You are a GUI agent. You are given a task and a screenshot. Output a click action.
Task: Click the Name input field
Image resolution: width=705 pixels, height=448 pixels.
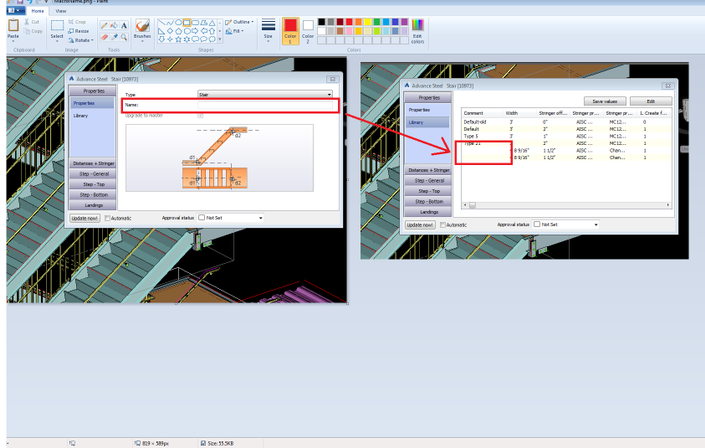point(265,105)
